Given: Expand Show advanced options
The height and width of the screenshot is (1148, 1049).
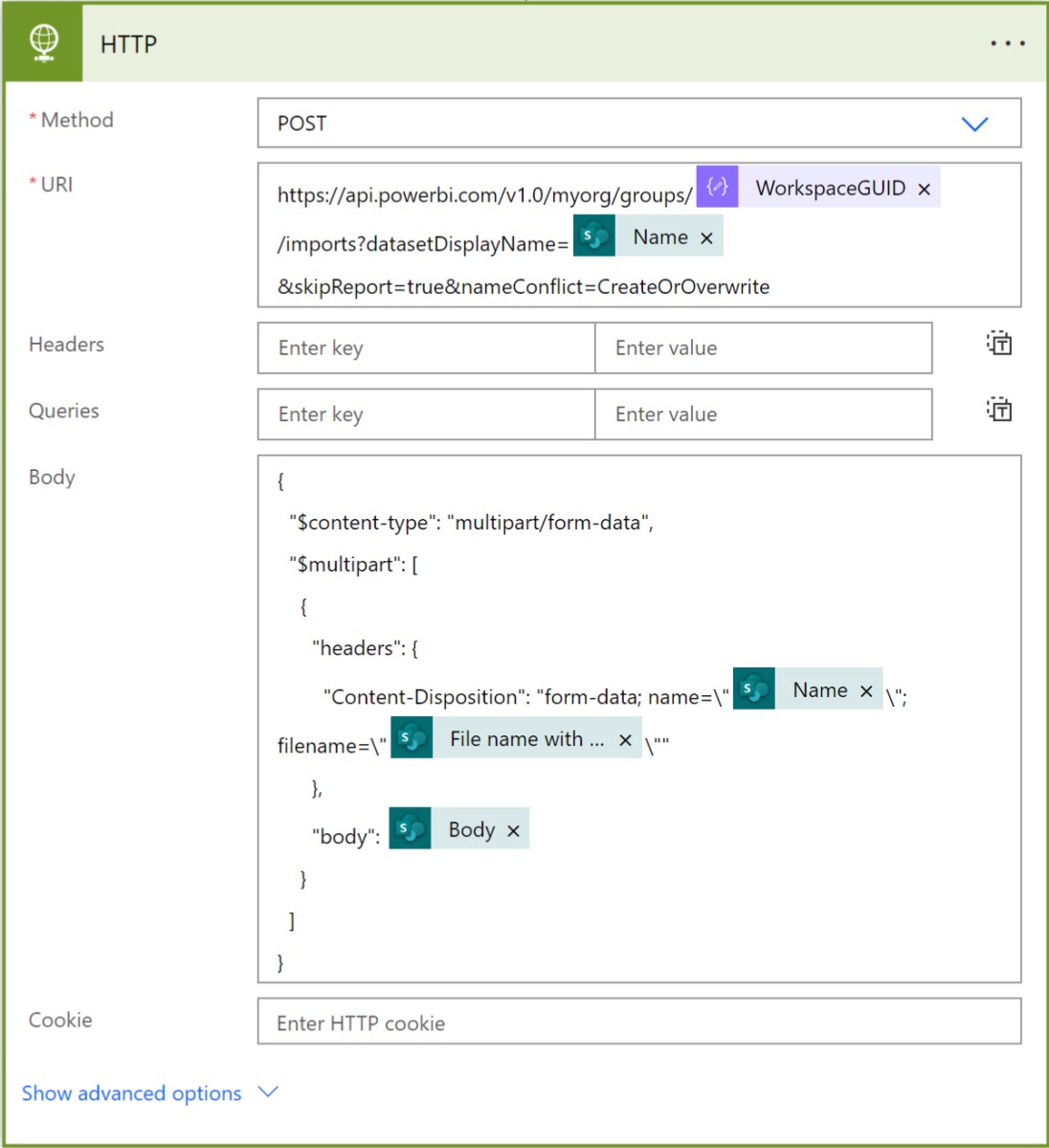Looking at the screenshot, I should (x=131, y=1092).
